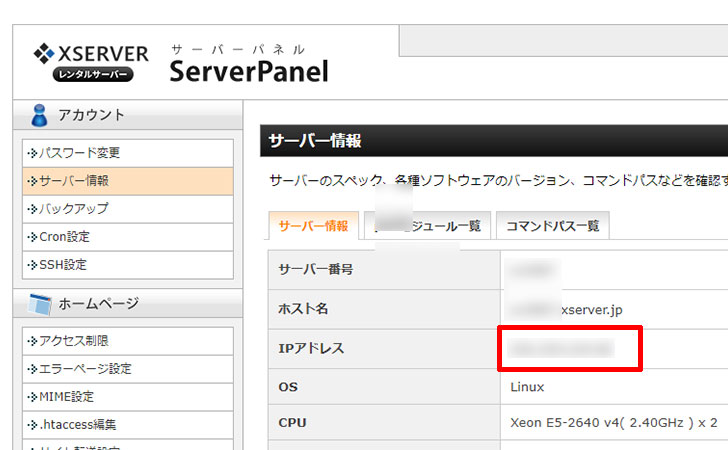Click the ホスト名 row label

pyautogui.click(x=303, y=309)
